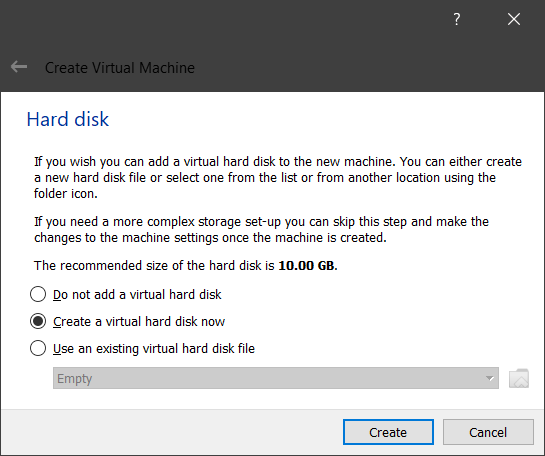Click the Cancel button
The width and height of the screenshot is (545, 456).
488,432
